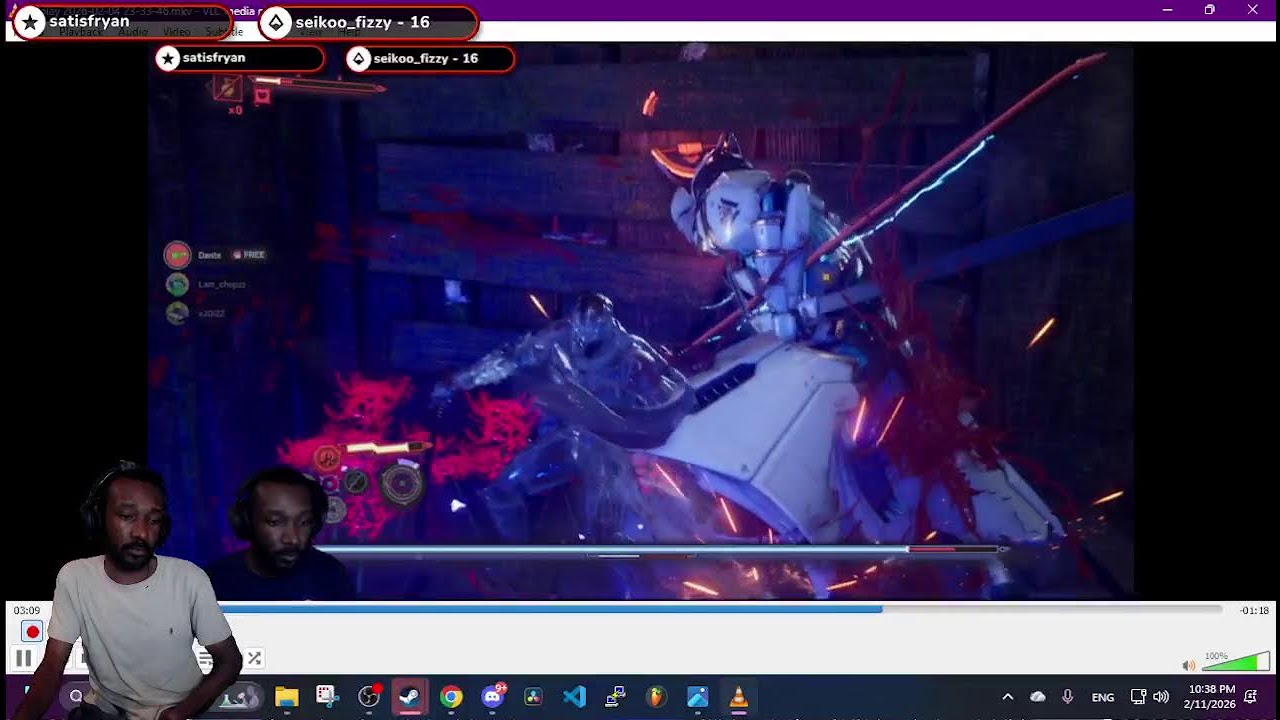Image resolution: width=1280 pixels, height=720 pixels.
Task: Open Steam from the taskbar
Action: click(x=410, y=697)
